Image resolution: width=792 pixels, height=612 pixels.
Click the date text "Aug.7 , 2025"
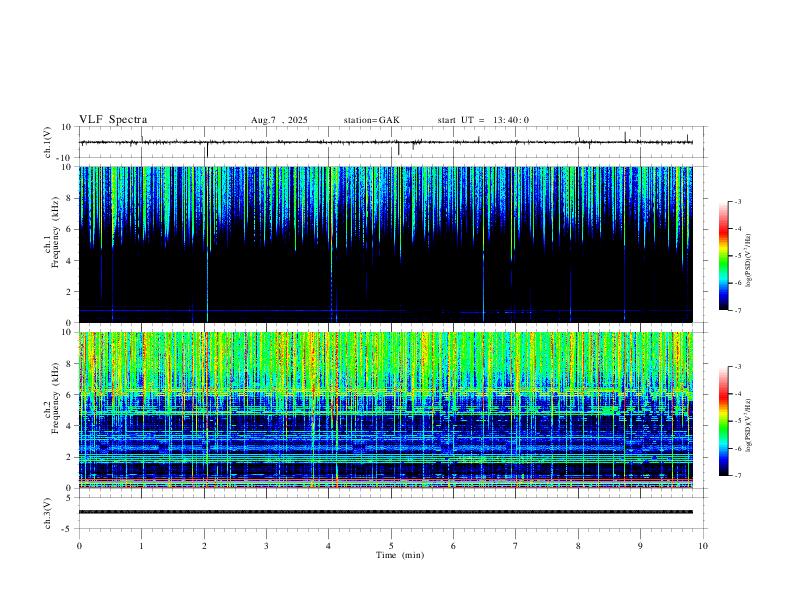tap(279, 120)
